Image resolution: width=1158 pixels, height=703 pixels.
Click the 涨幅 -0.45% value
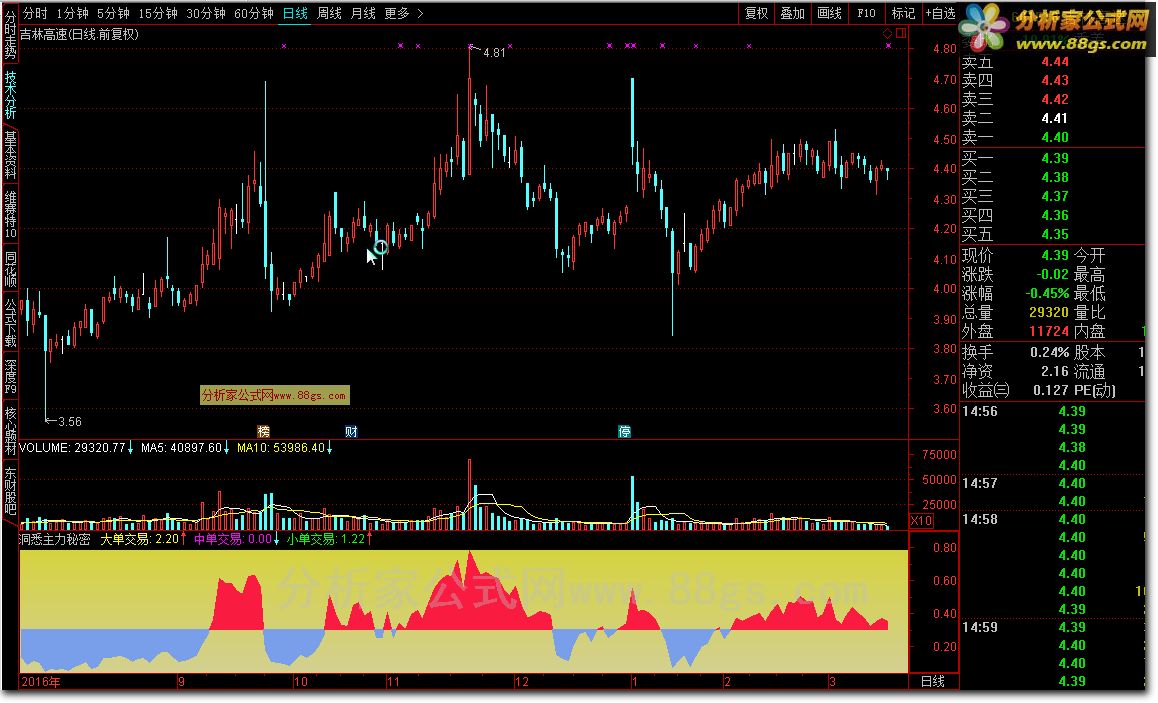(1047, 293)
